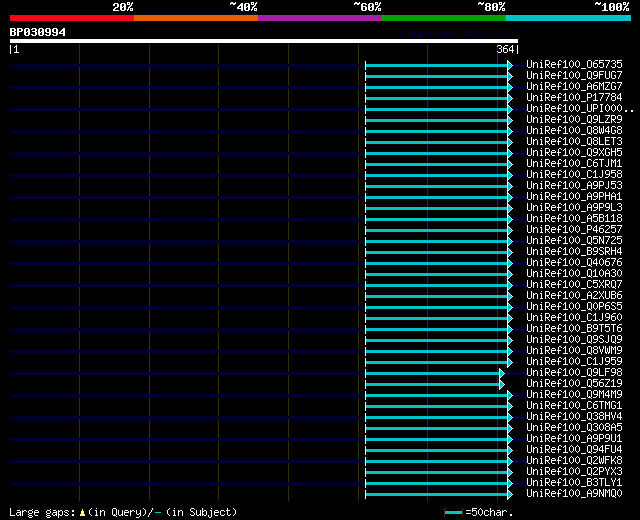Click the alignment arrowhead of UniRef100_P46257

510,230
